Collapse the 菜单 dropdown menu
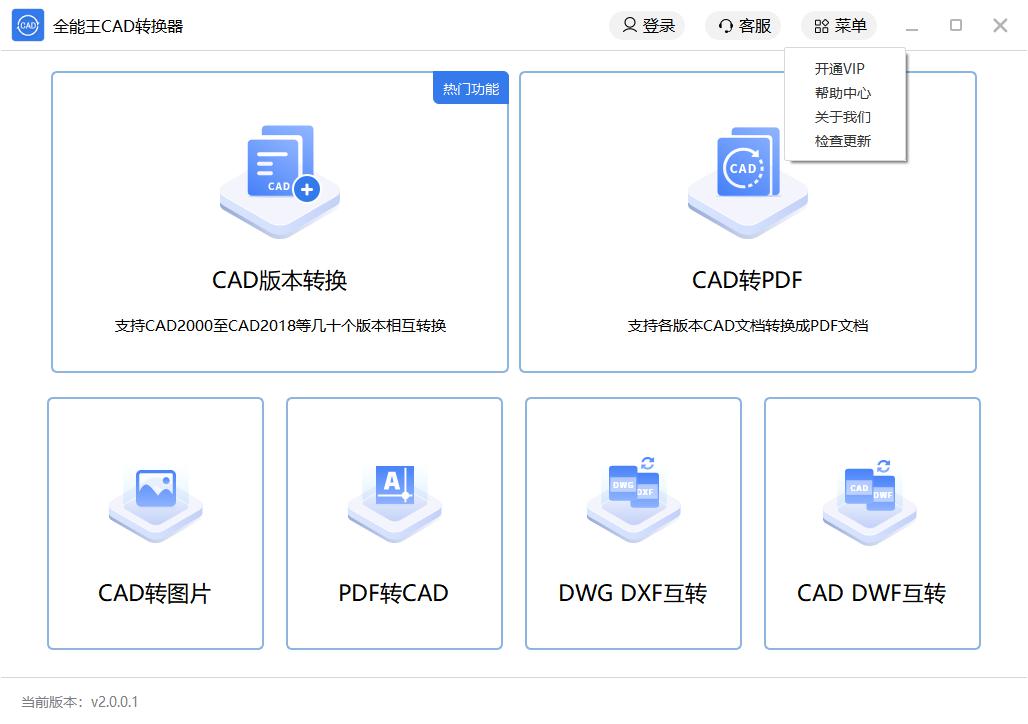This screenshot has height=724, width=1028. click(840, 26)
